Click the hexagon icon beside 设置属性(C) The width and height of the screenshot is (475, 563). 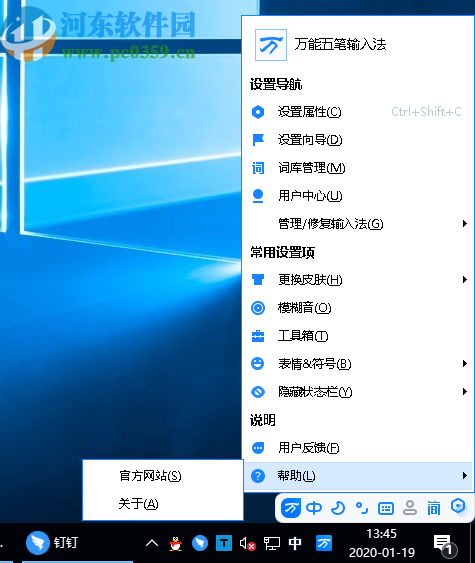point(258,112)
